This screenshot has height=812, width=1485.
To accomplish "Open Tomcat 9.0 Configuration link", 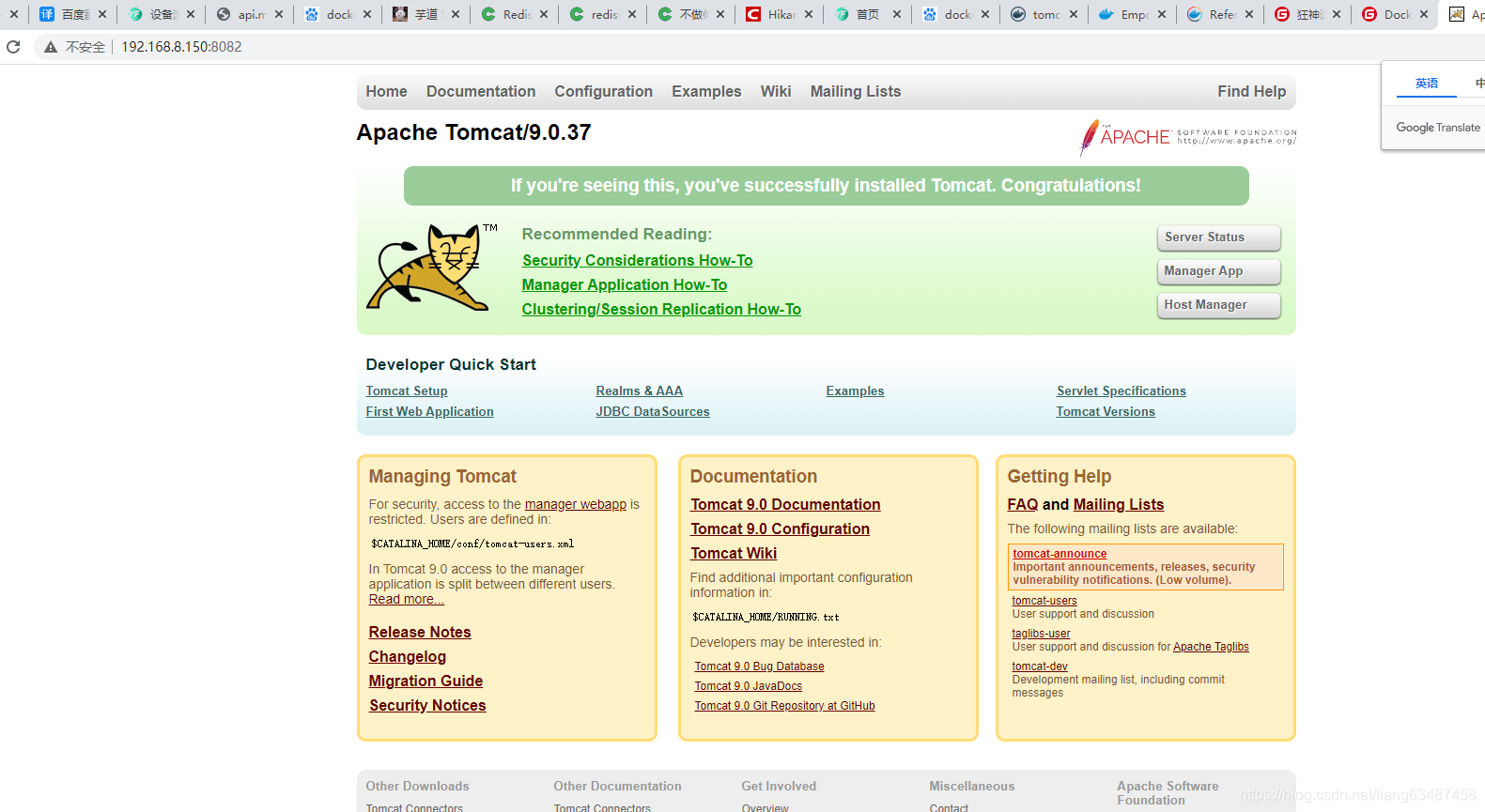I will tap(780, 529).
